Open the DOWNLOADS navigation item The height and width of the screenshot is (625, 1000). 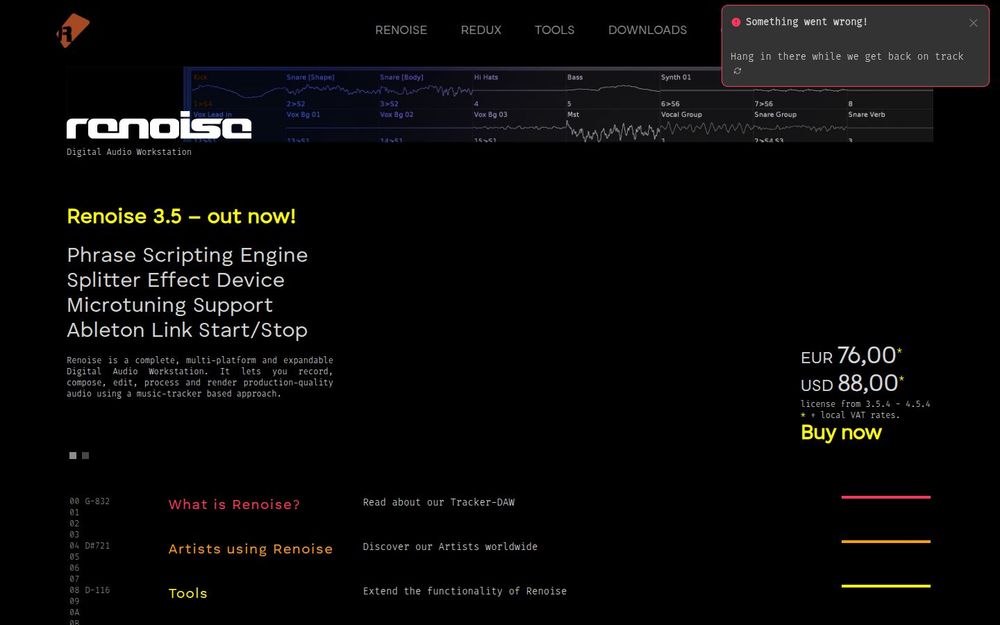click(647, 30)
